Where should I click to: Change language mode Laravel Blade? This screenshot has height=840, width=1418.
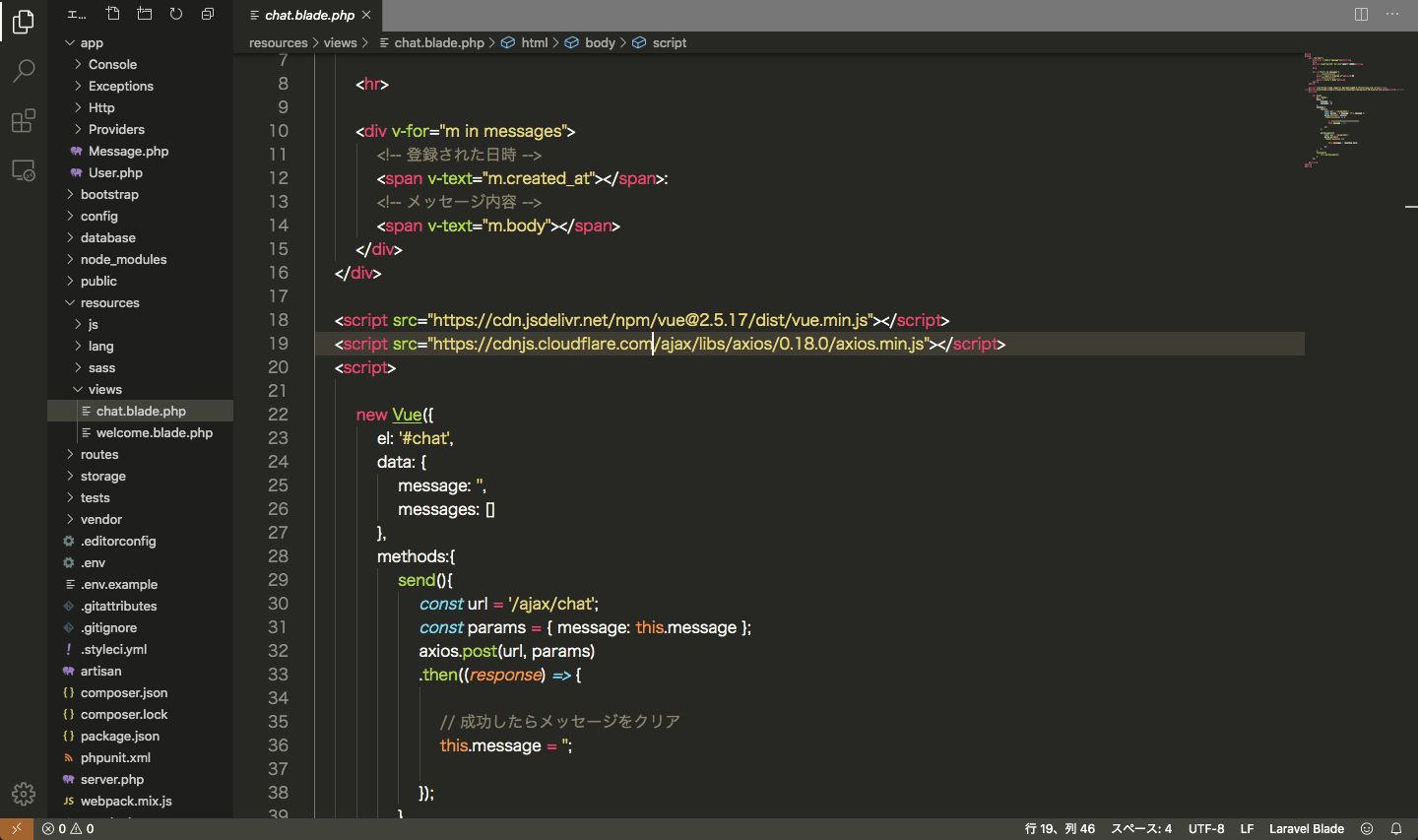tap(1306, 829)
